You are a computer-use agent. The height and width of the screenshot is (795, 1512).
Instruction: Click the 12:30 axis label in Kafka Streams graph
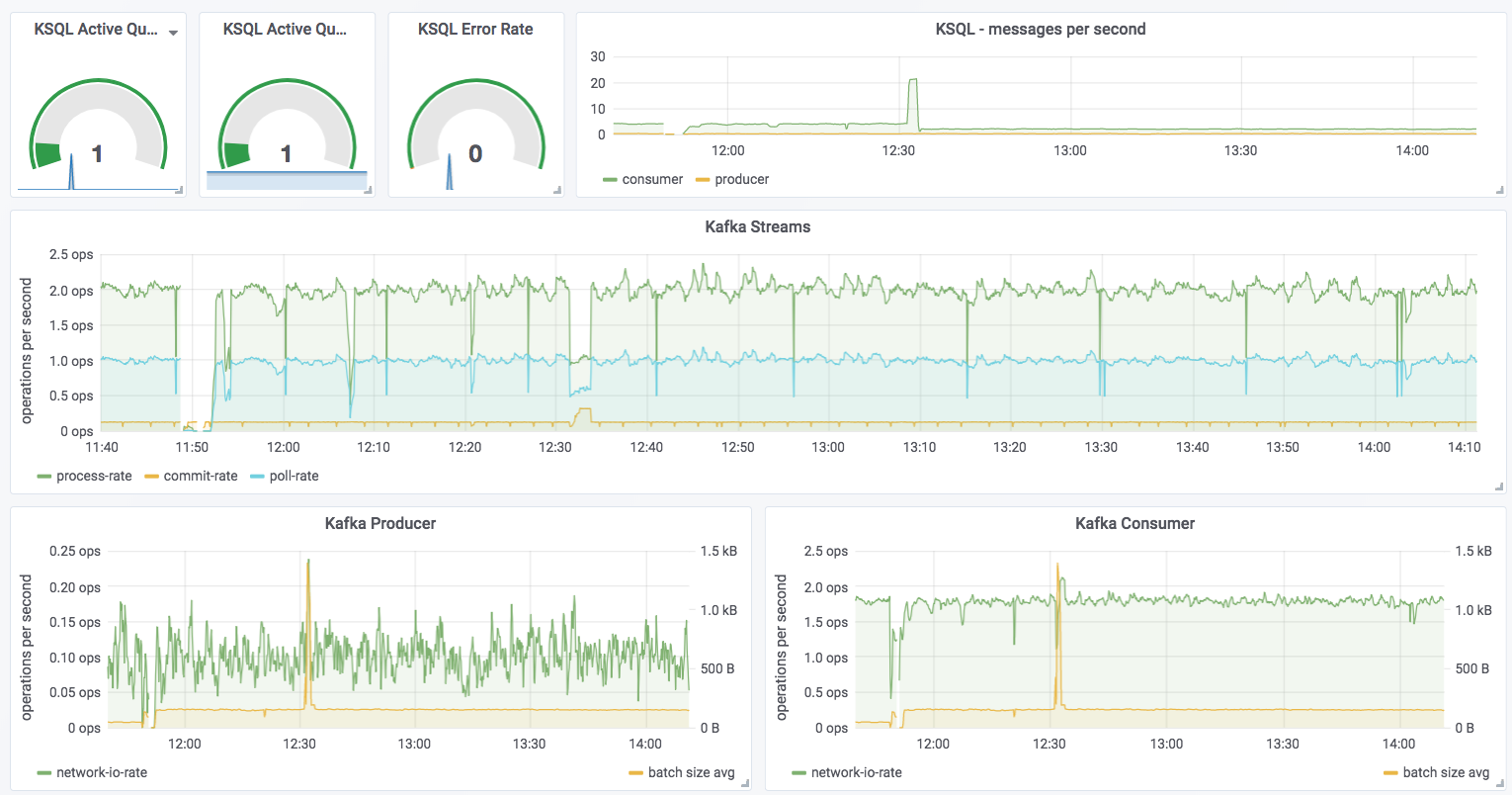pyautogui.click(x=555, y=448)
